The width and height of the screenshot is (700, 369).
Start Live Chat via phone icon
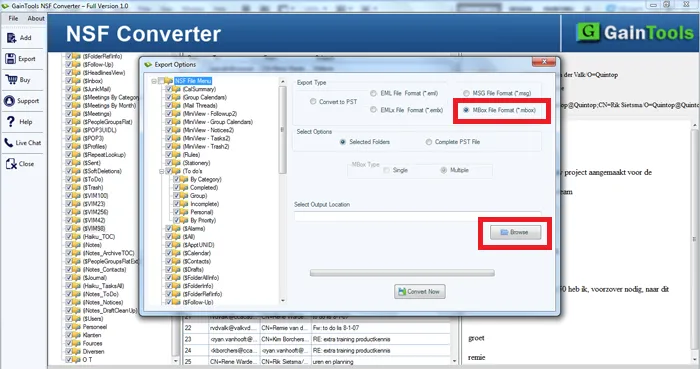[x=9, y=143]
